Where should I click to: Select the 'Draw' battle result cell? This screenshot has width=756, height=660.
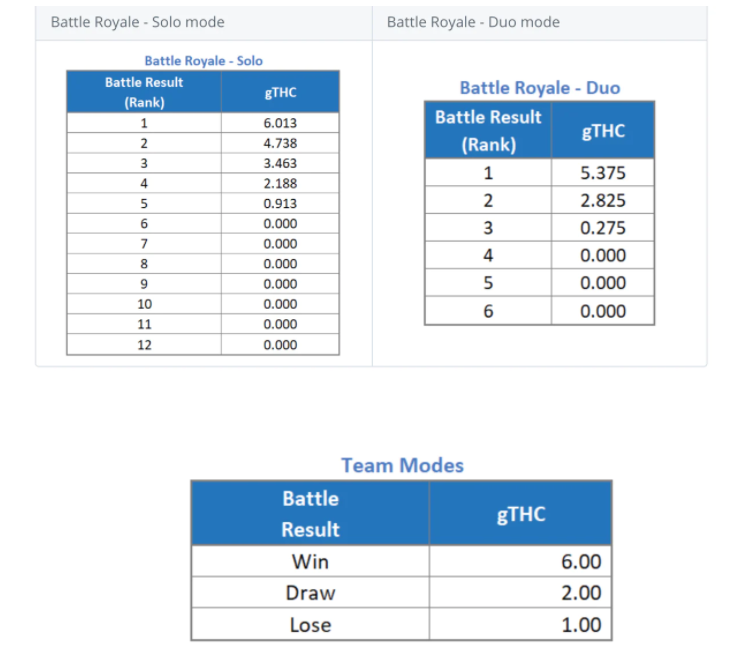(x=310, y=593)
